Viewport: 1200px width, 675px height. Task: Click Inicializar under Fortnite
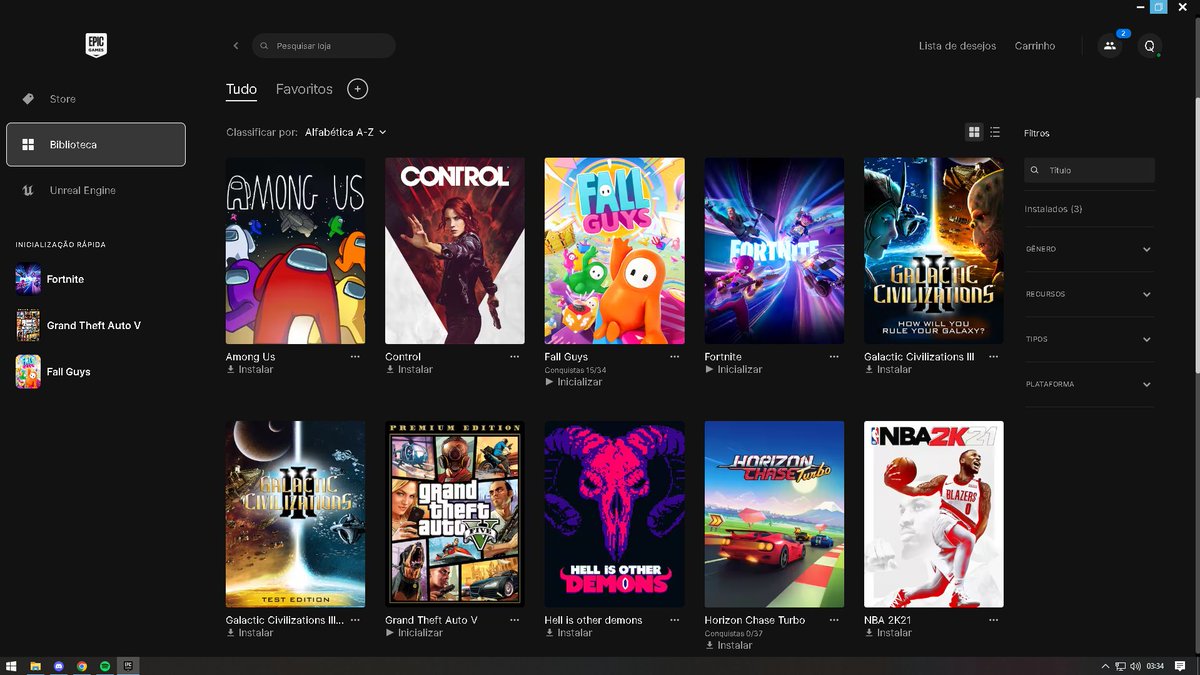(734, 370)
